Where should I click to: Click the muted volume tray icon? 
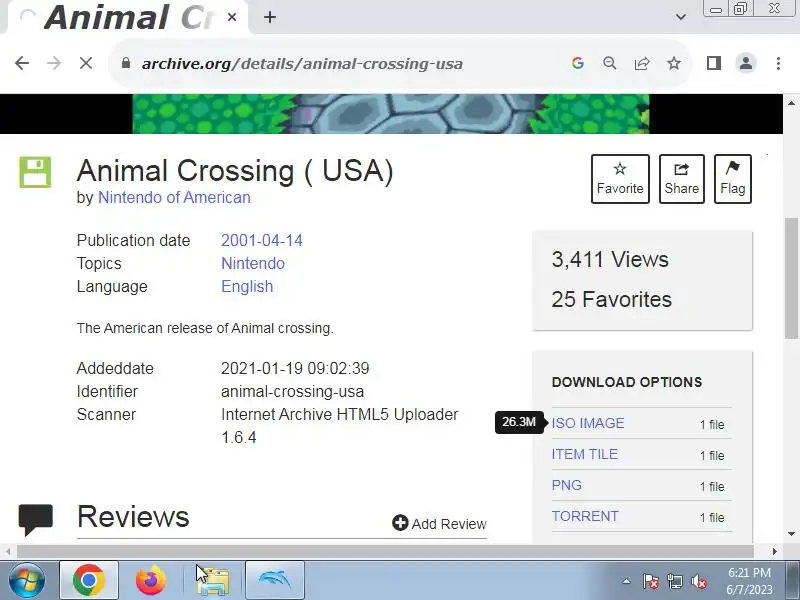click(x=698, y=581)
